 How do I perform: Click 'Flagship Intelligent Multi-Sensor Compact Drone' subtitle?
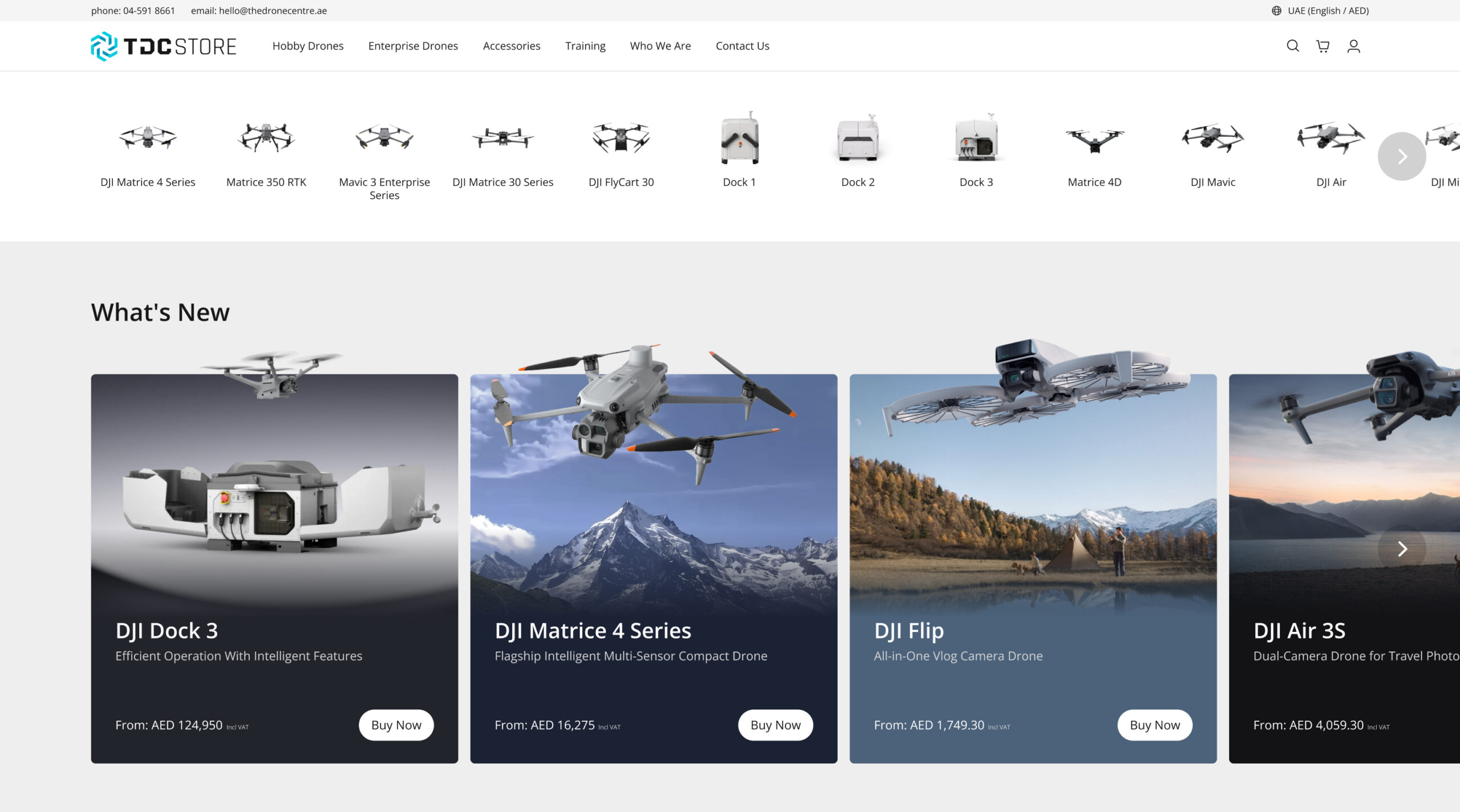(x=631, y=656)
